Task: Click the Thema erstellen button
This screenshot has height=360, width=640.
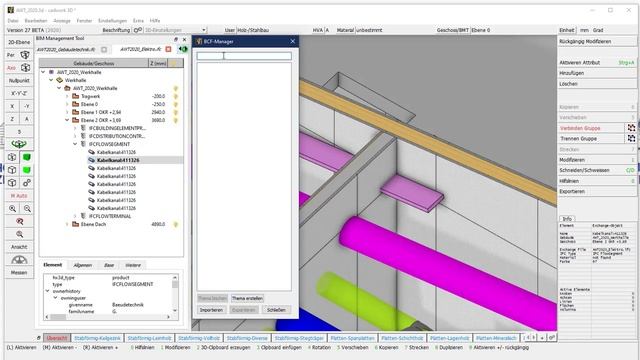Action: point(247,298)
